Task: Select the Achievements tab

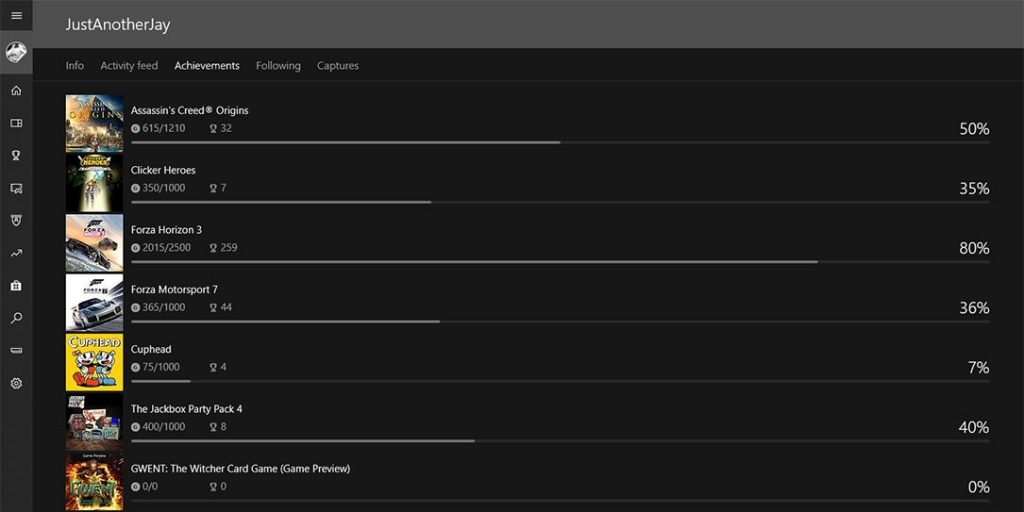Action: [x=207, y=65]
